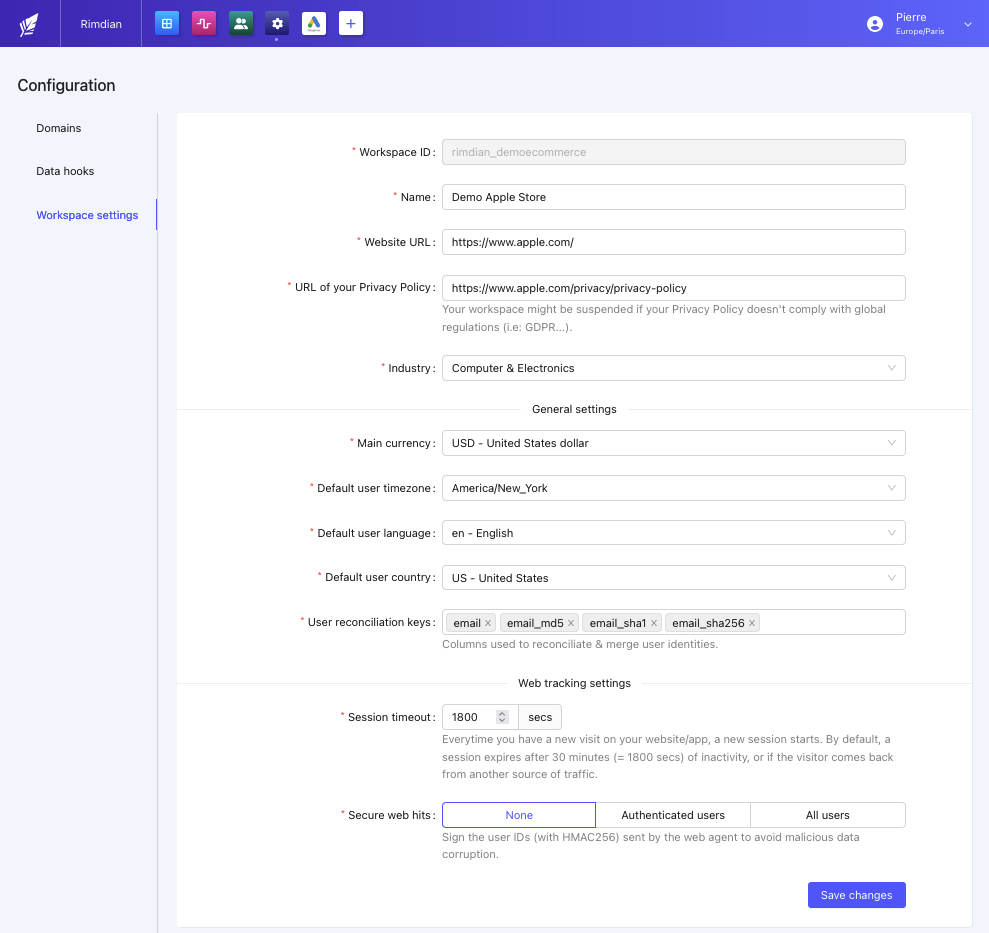Click the Rimdian leaf logo
This screenshot has width=989, height=933.
(28, 23)
